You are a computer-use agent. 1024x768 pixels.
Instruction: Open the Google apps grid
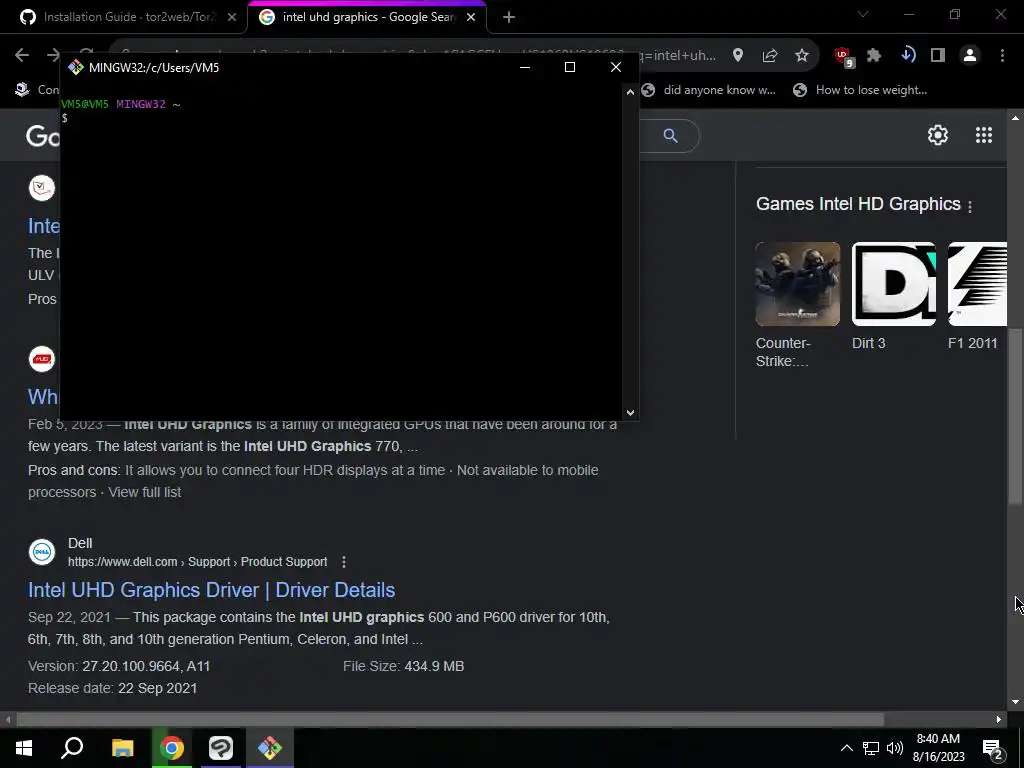(984, 135)
